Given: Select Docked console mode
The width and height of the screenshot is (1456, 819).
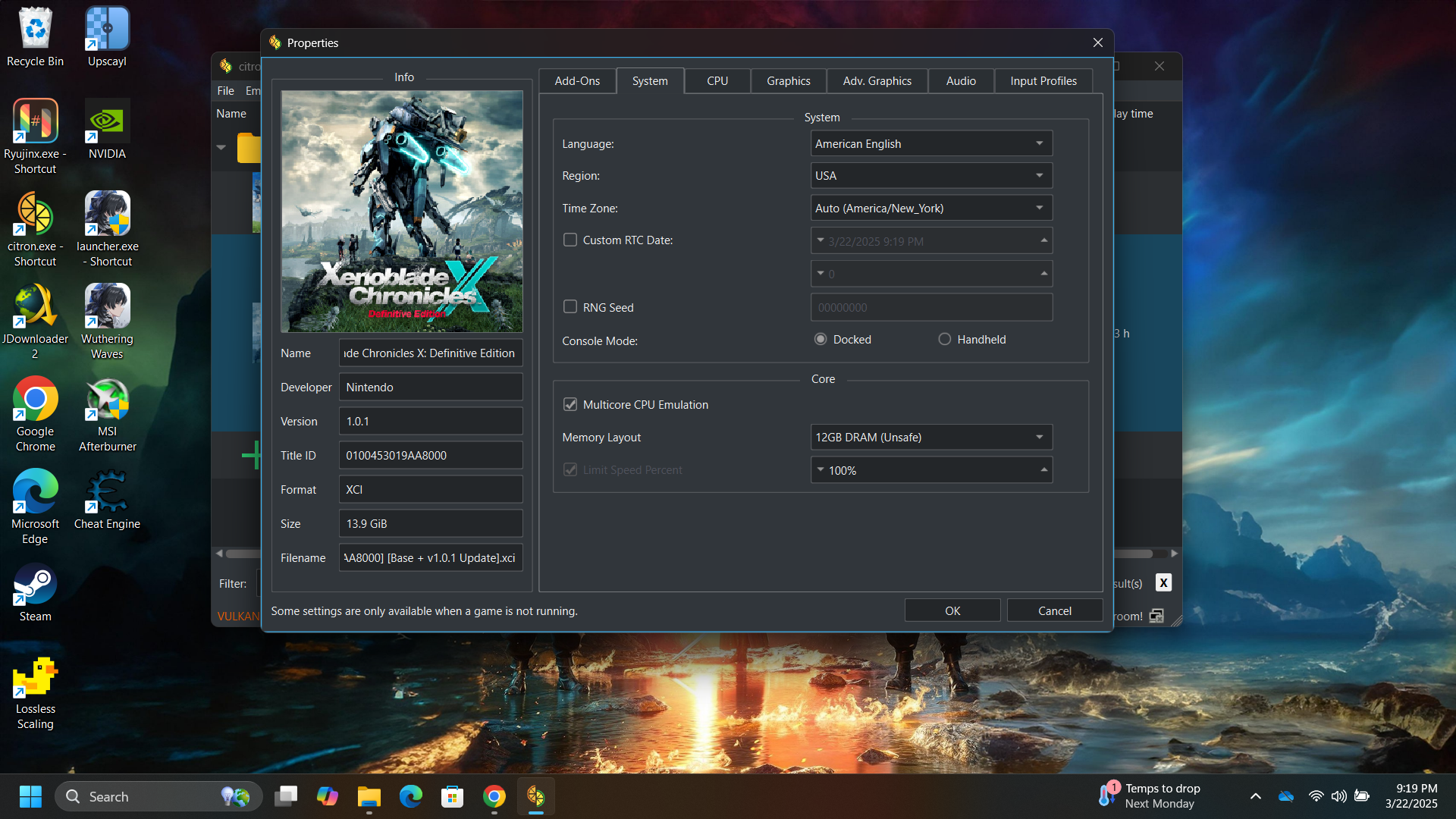Looking at the screenshot, I should [821, 339].
